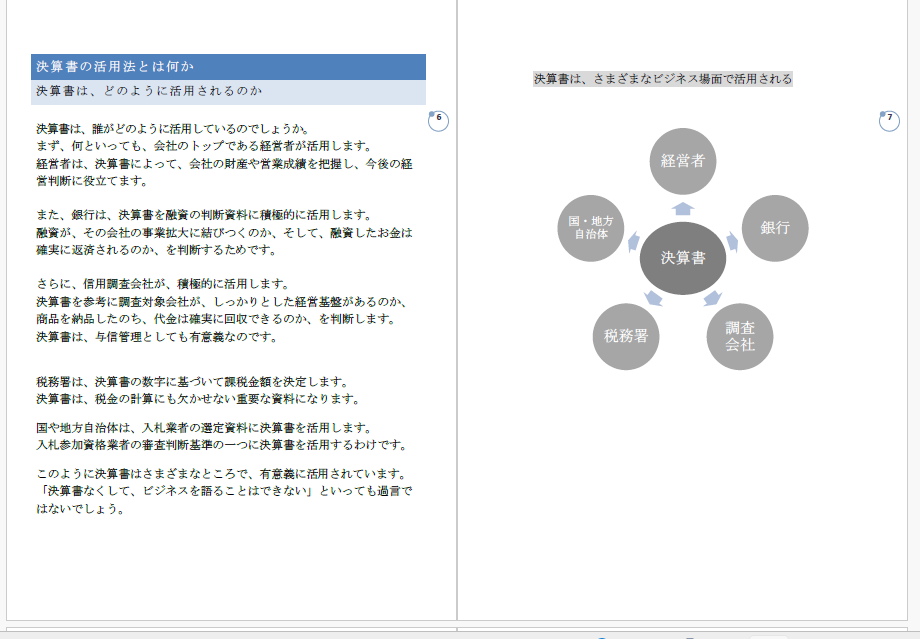920x639 pixels.
Task: Select the arrow pointing toward 調査会社
Action: coord(712,297)
